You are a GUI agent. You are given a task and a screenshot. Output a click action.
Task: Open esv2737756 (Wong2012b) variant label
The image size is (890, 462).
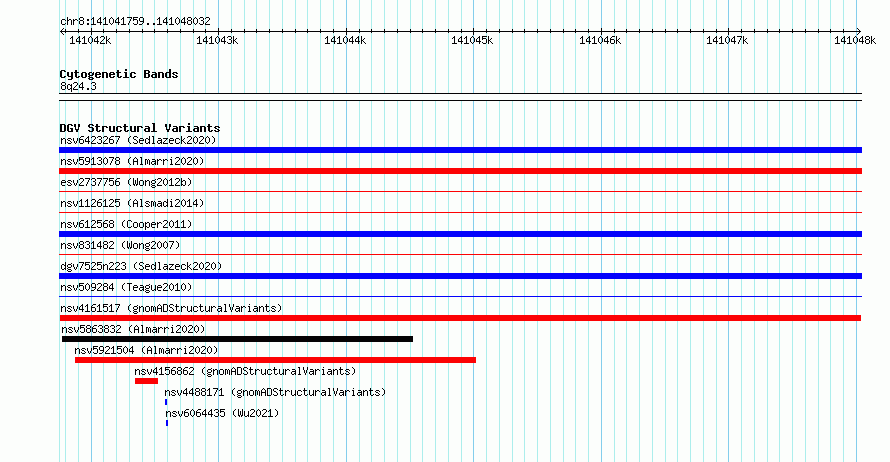(126, 182)
